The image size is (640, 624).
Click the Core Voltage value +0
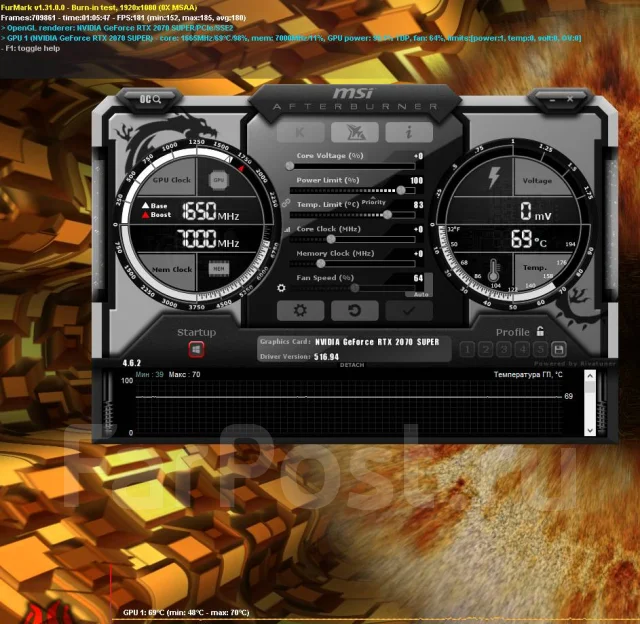pos(418,156)
